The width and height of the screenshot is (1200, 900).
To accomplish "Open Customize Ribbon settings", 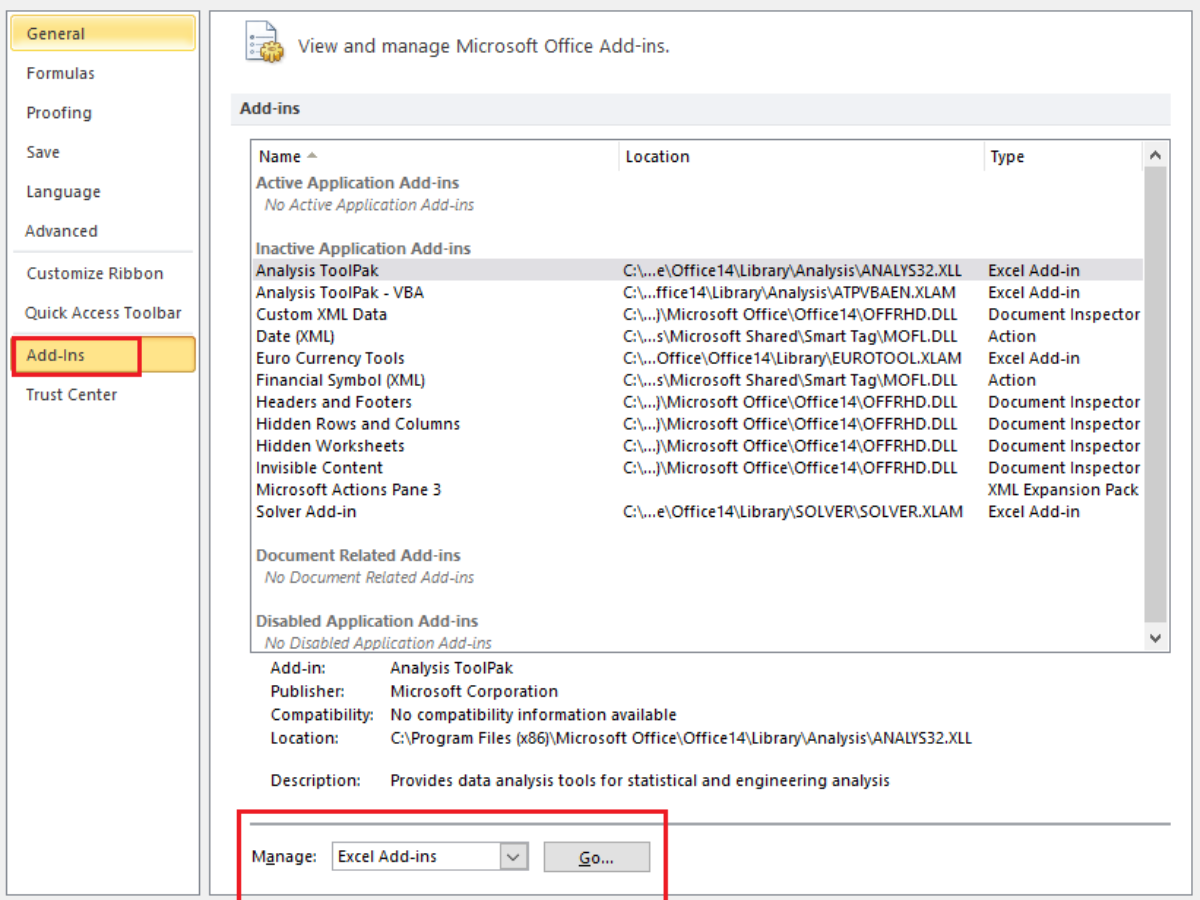I will (x=95, y=274).
